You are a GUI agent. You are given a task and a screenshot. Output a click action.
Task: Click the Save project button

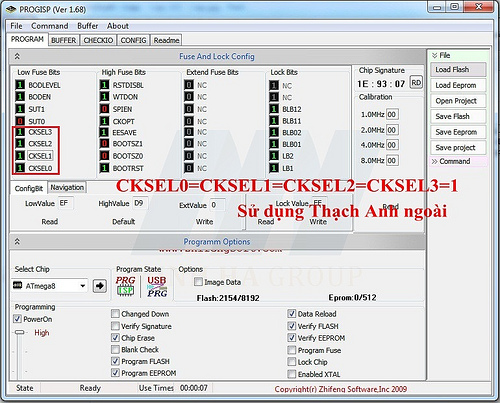point(458,147)
